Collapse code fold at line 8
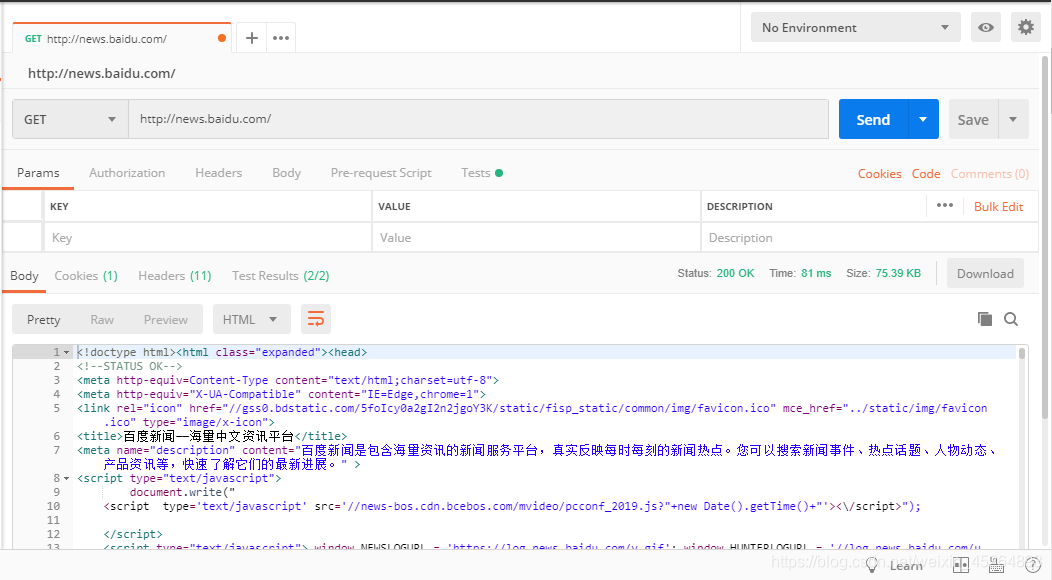Image resolution: width=1052 pixels, height=580 pixels. pos(66,479)
